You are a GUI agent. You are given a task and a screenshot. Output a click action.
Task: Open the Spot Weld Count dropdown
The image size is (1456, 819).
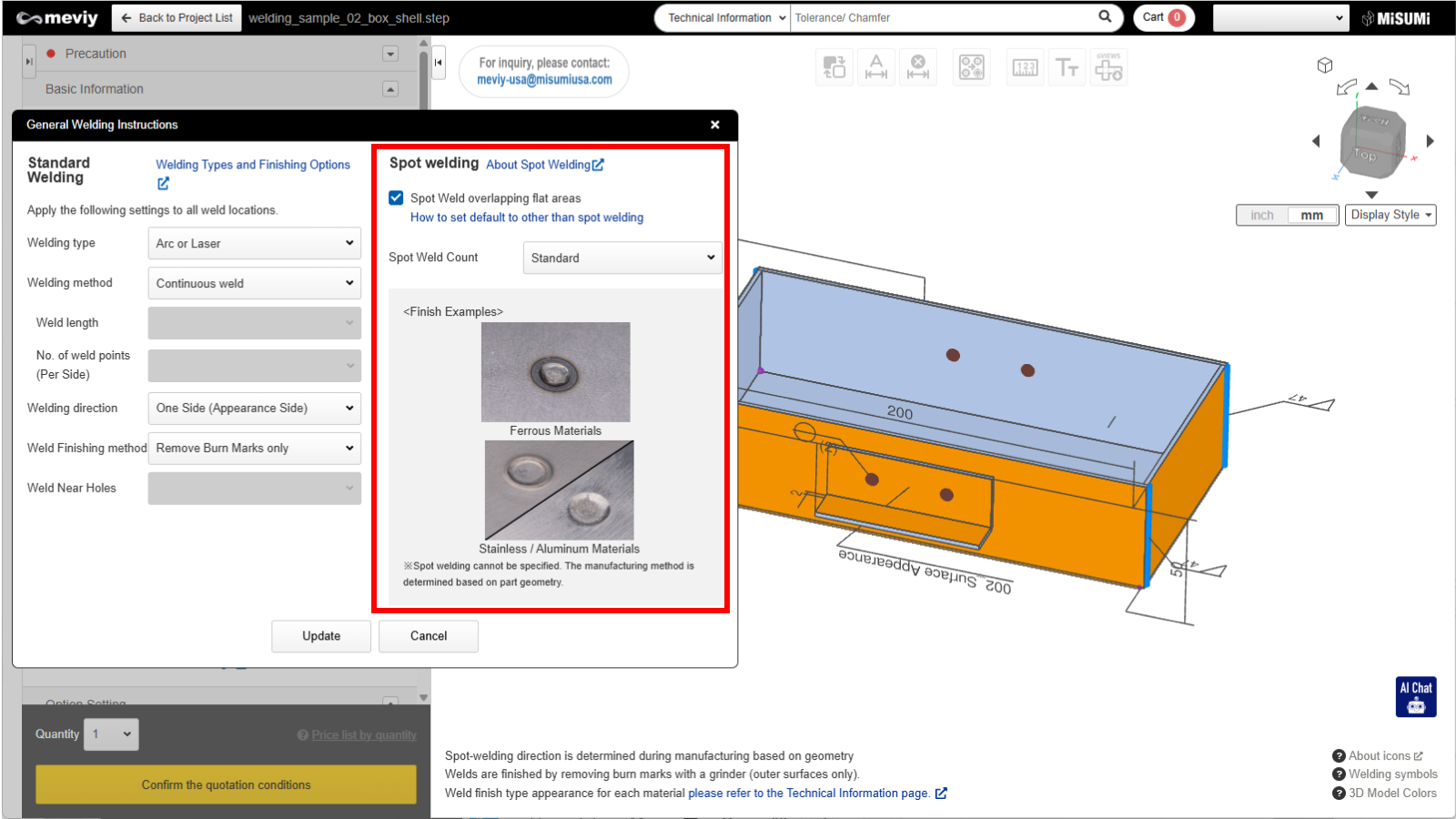coord(622,258)
